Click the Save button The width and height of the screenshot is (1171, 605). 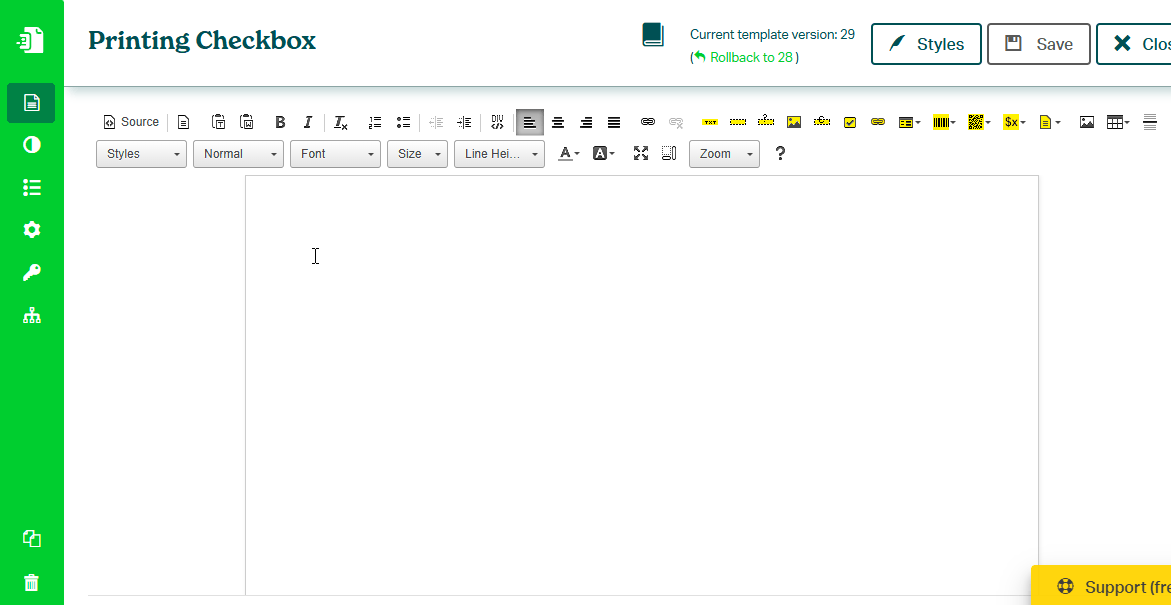pos(1038,44)
